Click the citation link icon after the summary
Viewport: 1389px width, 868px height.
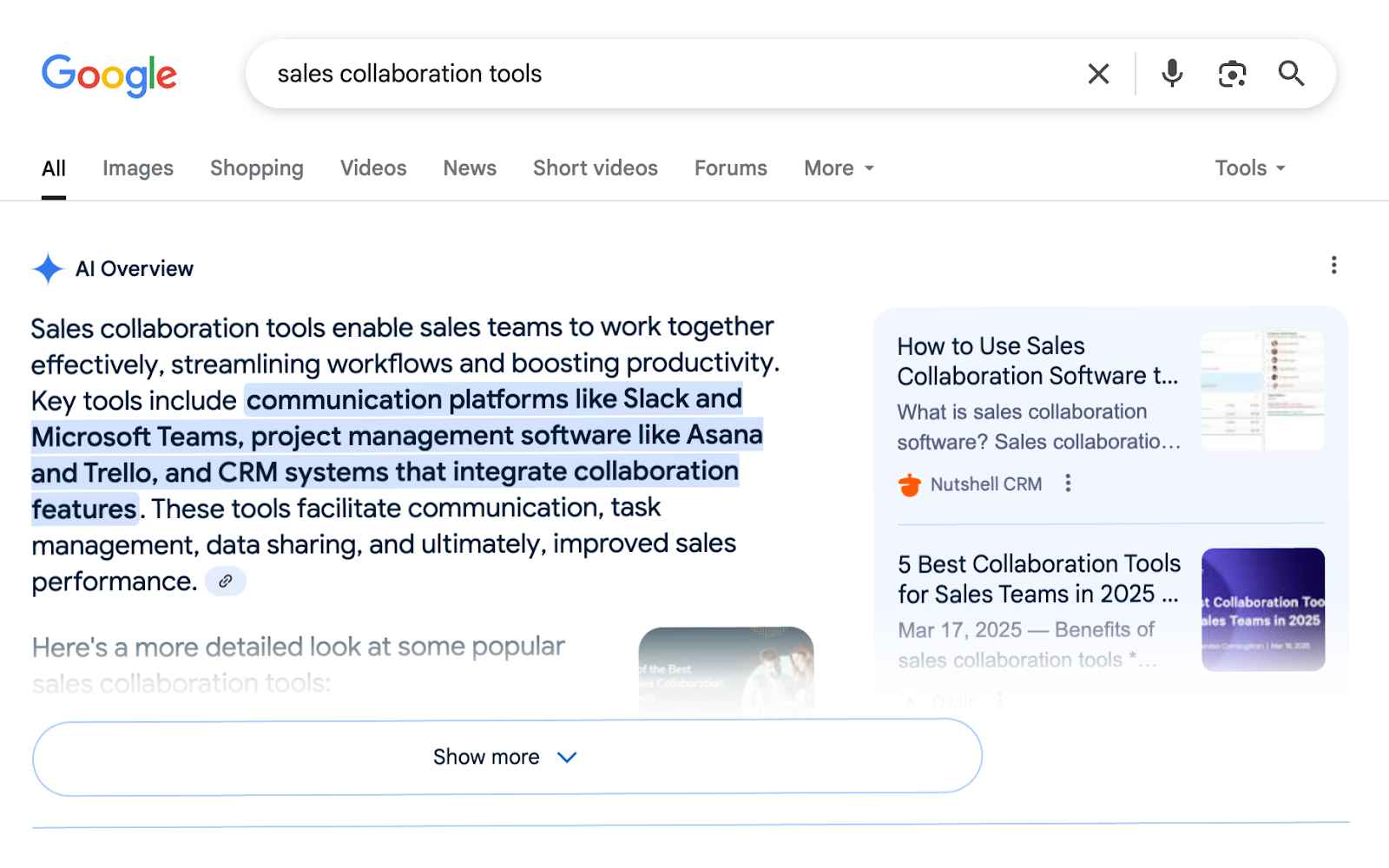(x=225, y=581)
